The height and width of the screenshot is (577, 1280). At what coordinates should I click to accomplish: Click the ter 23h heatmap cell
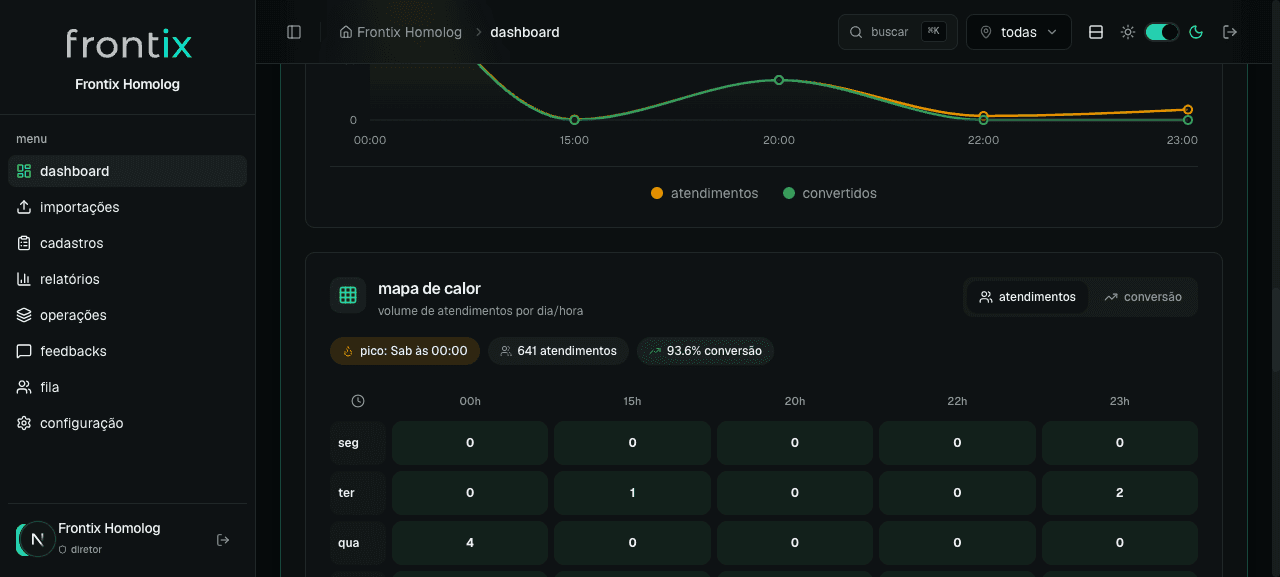(x=1120, y=493)
